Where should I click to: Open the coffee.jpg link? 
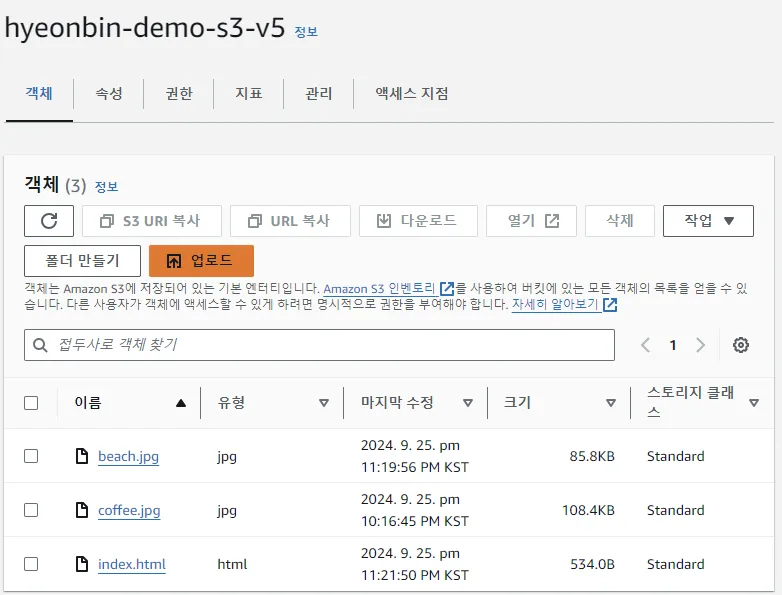(129, 510)
